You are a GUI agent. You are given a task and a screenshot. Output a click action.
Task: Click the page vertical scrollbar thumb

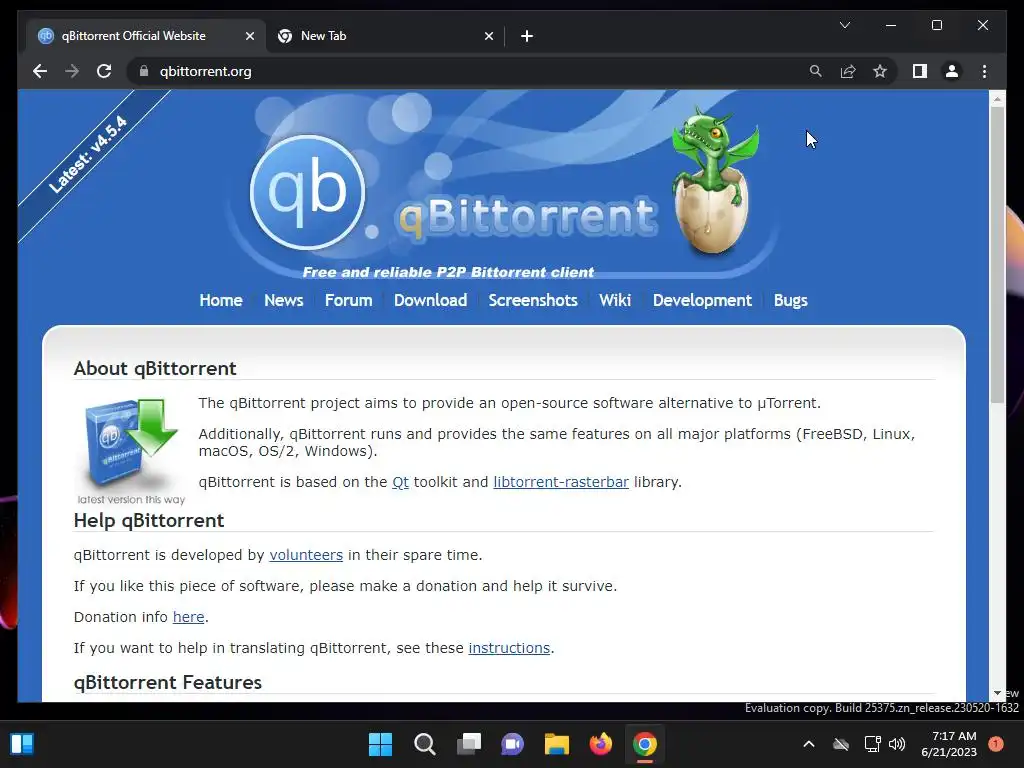tap(997, 255)
